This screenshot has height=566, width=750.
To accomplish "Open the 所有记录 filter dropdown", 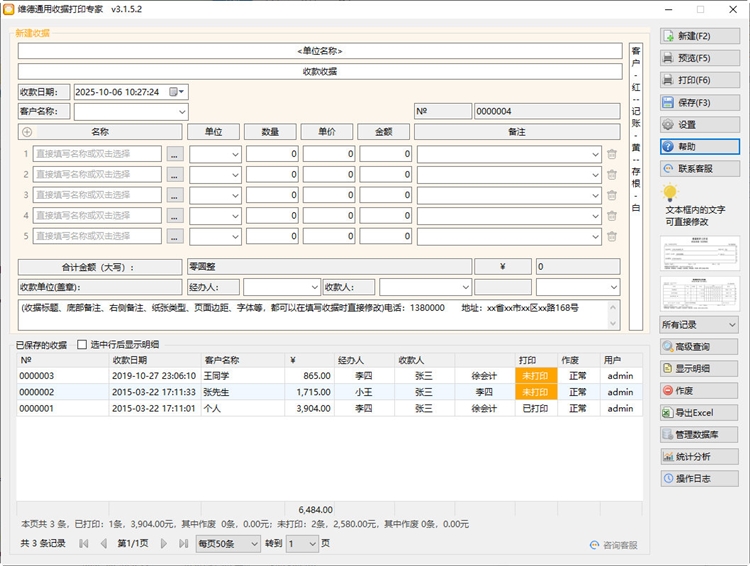I will tap(699, 325).
